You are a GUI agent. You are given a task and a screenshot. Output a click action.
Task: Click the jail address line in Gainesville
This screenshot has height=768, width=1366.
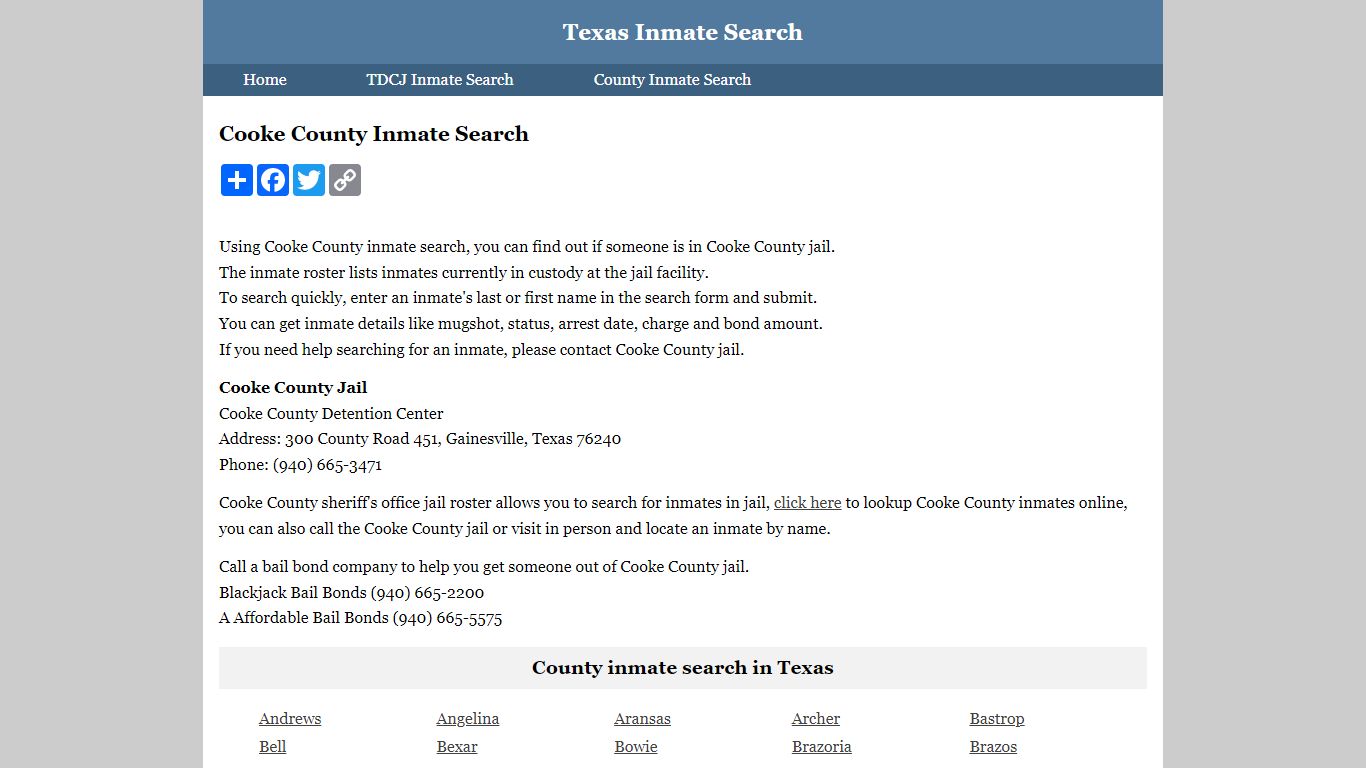click(420, 439)
